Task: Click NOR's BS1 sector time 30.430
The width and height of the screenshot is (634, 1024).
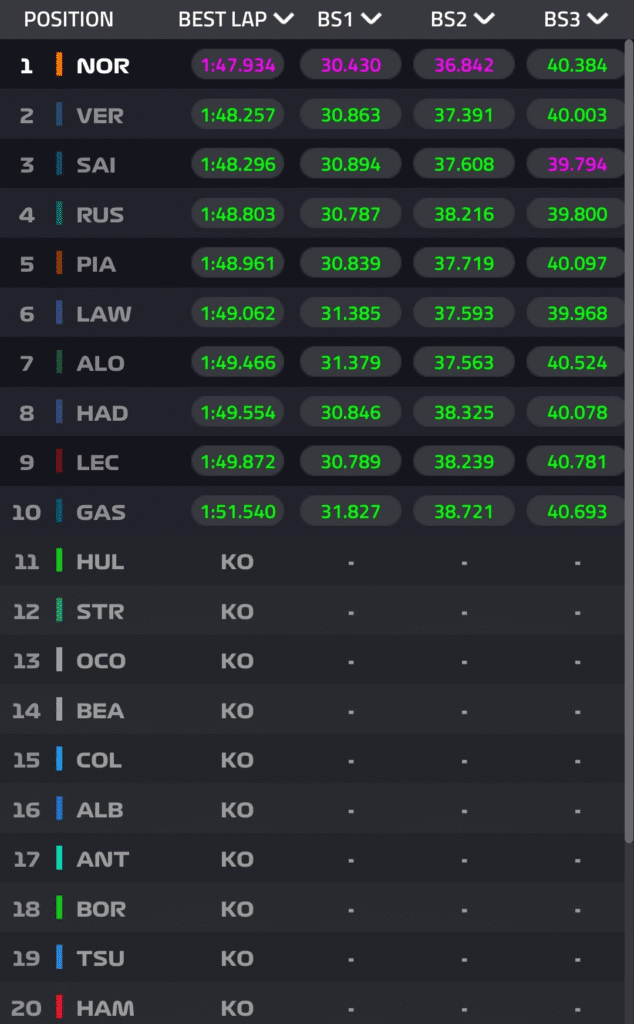Action: point(350,66)
